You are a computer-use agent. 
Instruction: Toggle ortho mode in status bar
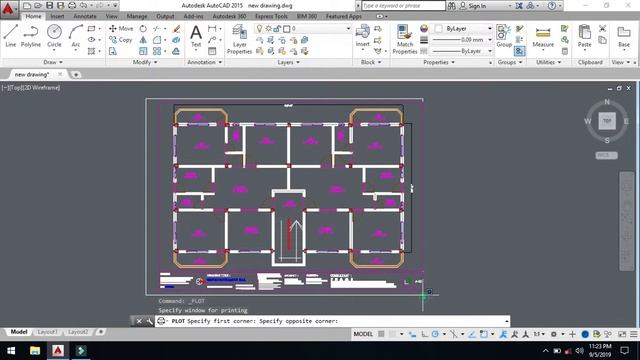pyautogui.click(x=424, y=334)
